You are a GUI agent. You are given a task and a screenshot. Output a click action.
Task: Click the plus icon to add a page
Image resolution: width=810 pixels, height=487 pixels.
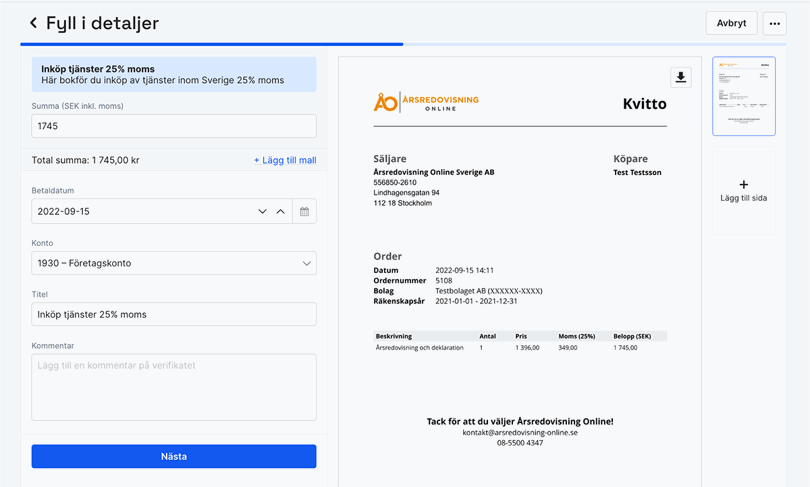click(x=743, y=185)
